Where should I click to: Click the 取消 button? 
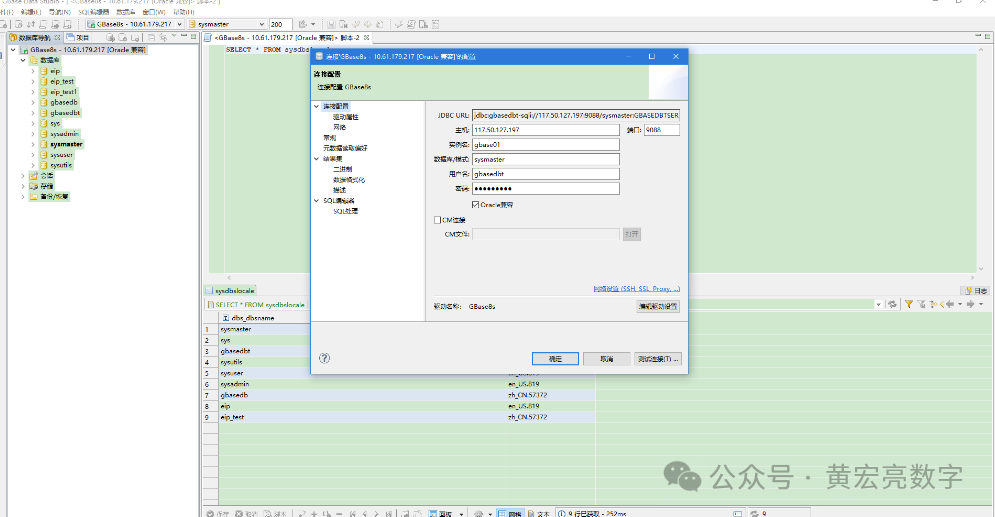click(607, 359)
